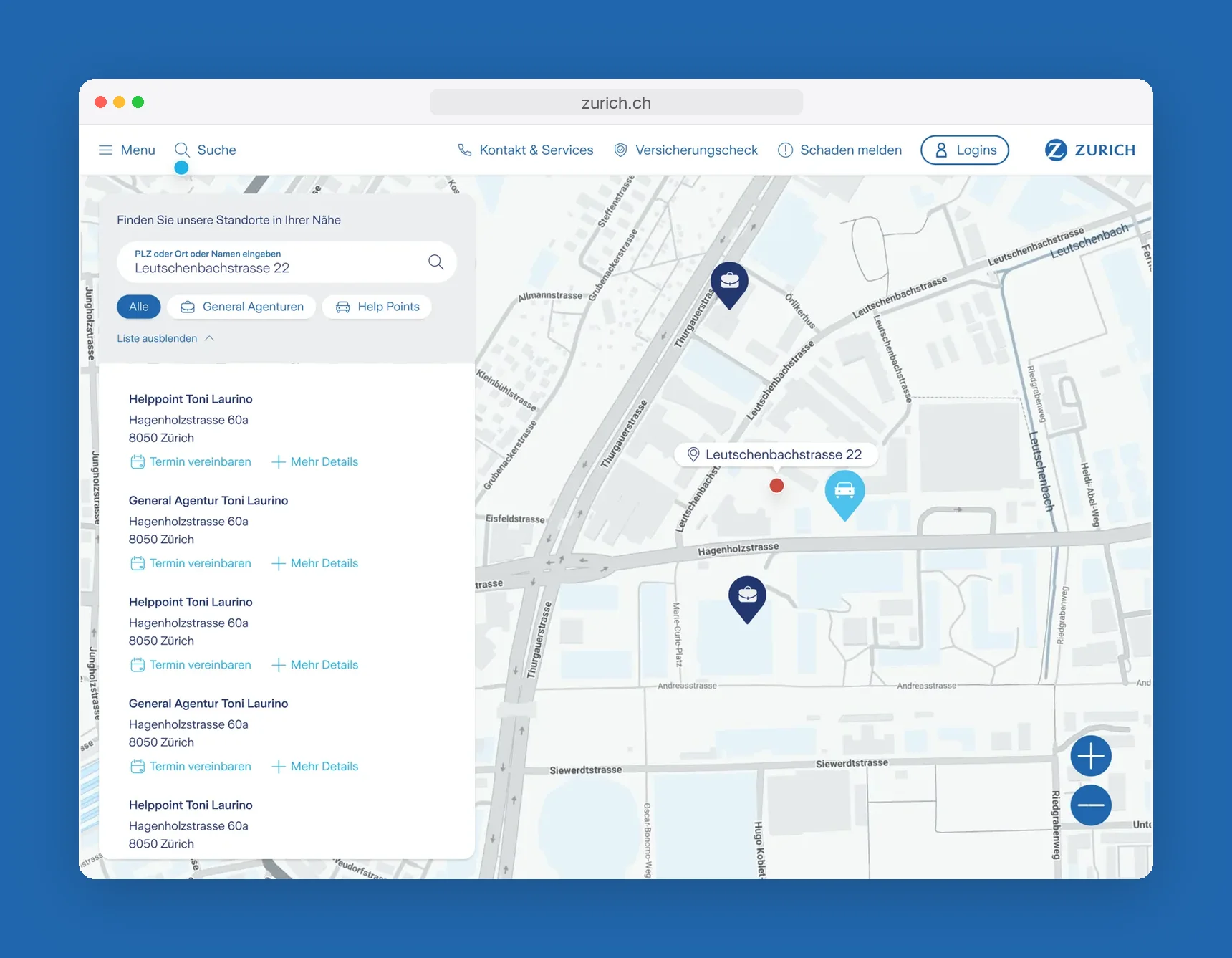Open the hamburger Menu icon
Viewport: 1232px width, 958px height.
coord(105,150)
